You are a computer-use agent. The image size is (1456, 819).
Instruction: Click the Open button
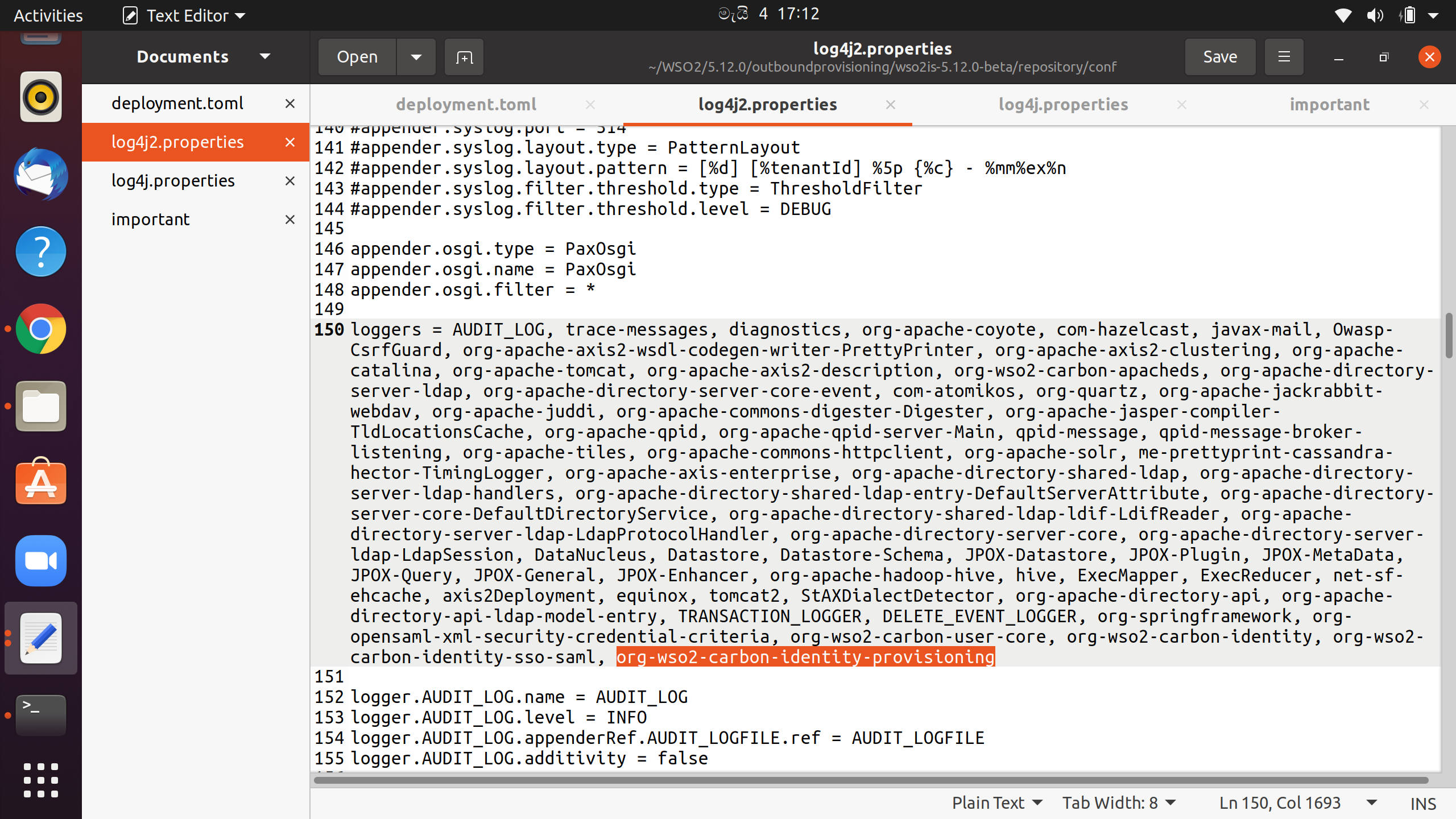click(x=357, y=57)
